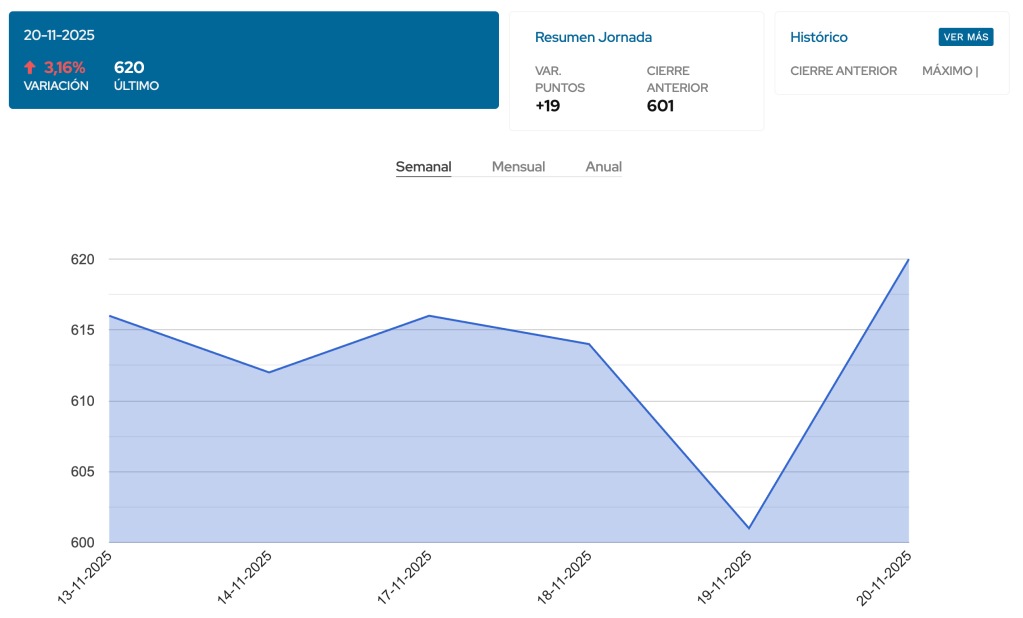Viewport: 1023px width, 618px height.
Task: Click the lowest chart point on 19-11-2025
Action: coord(749,528)
